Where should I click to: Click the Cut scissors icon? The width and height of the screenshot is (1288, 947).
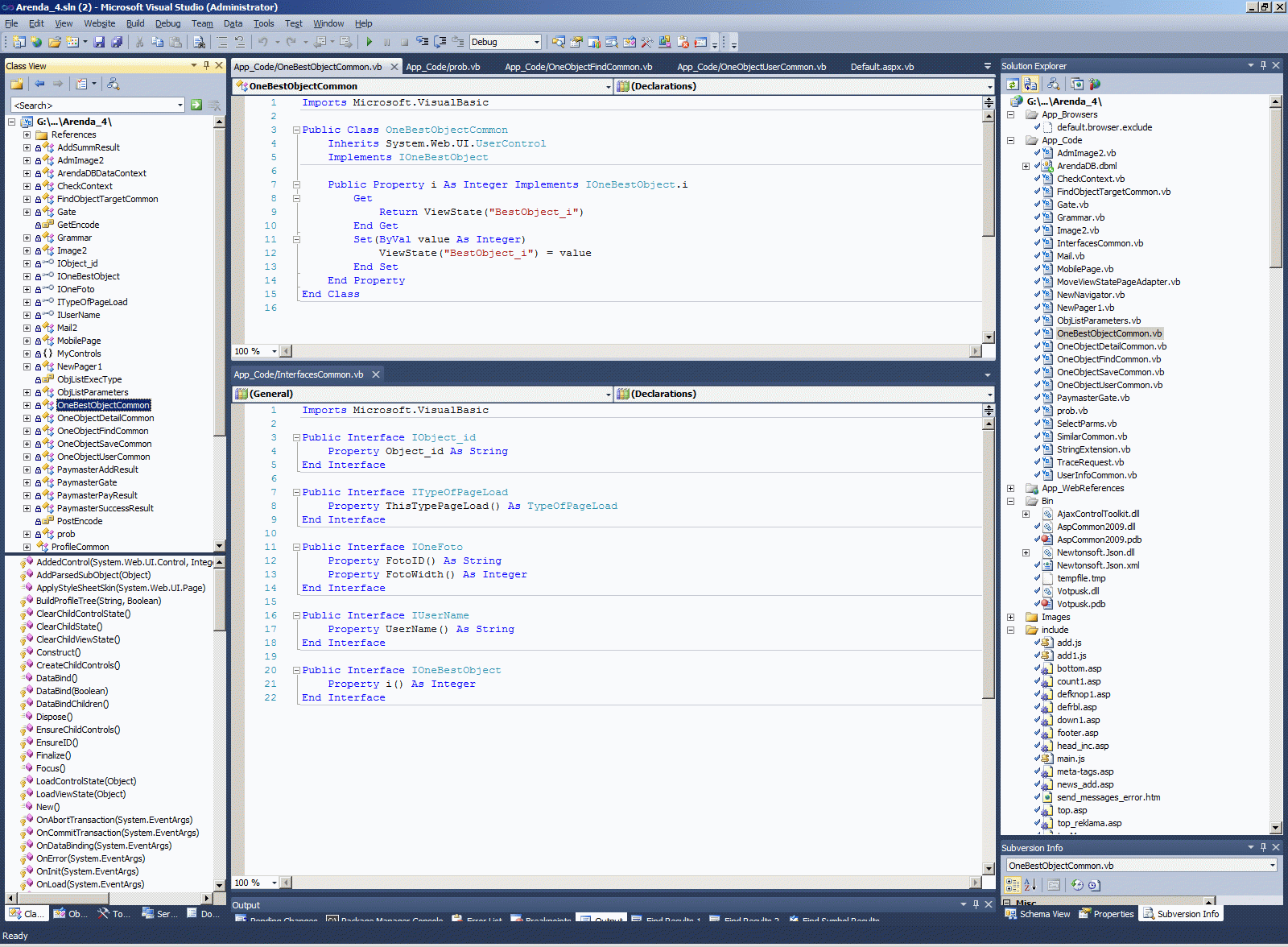[x=140, y=42]
